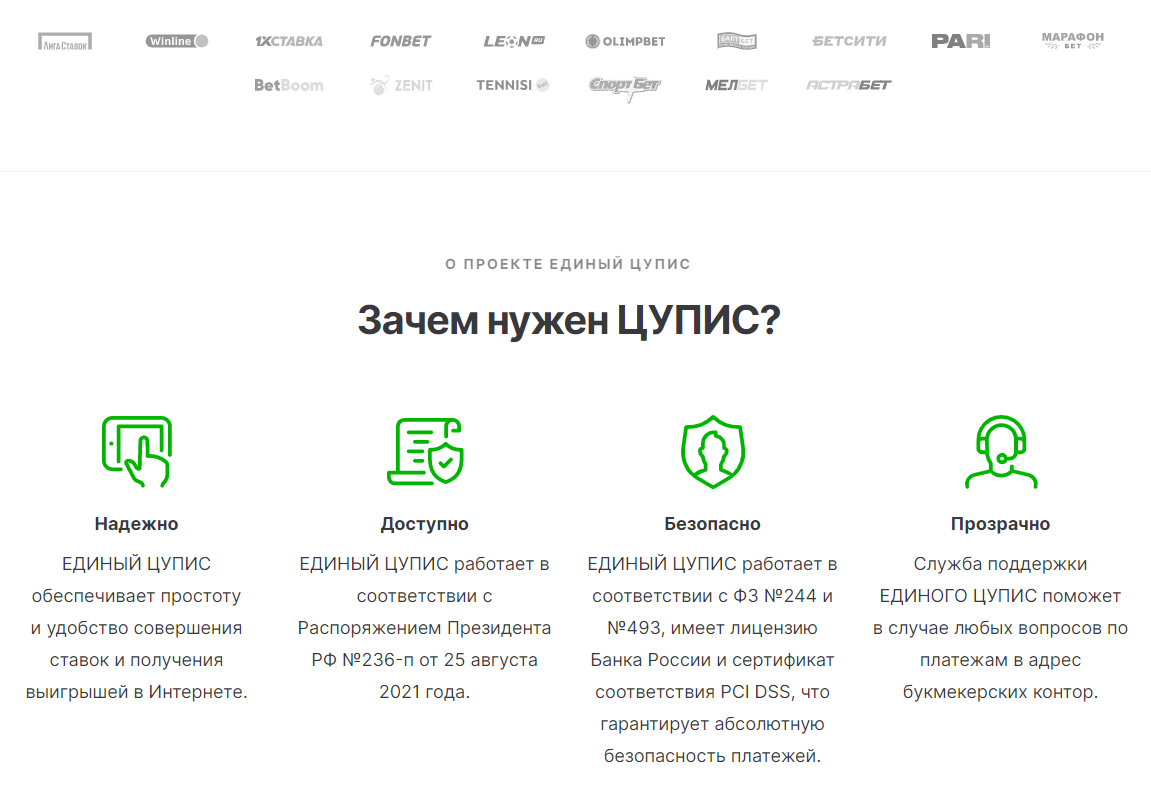Select the БЕТСИТИ logo
The width and height of the screenshot is (1151, 786).
(849, 41)
